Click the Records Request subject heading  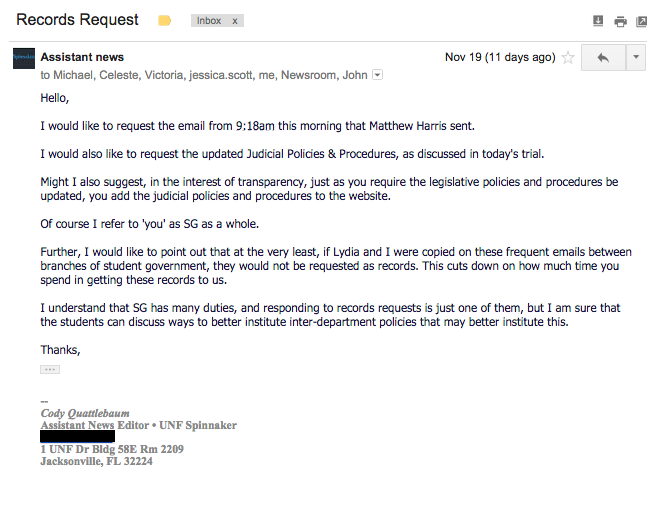pyautogui.click(x=77, y=20)
